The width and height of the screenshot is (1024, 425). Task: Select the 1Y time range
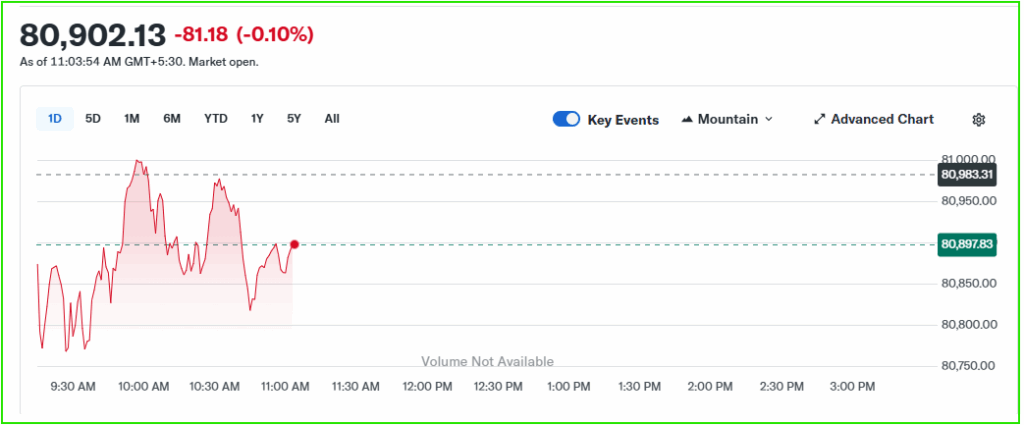(257, 119)
